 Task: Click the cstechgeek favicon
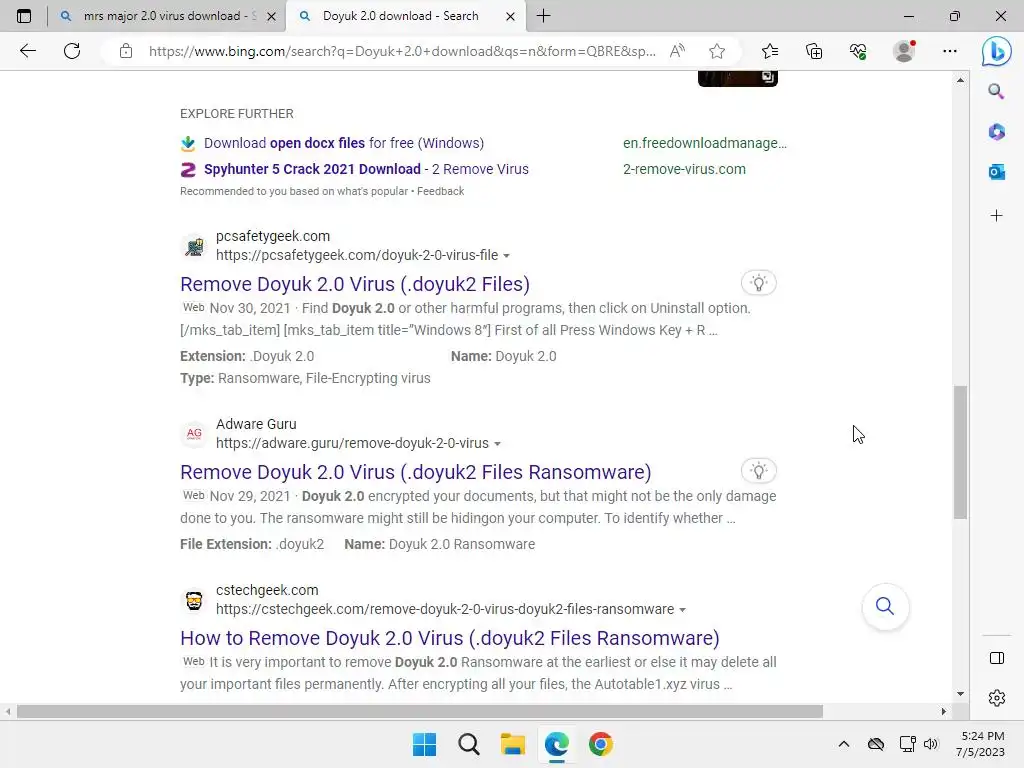194,600
